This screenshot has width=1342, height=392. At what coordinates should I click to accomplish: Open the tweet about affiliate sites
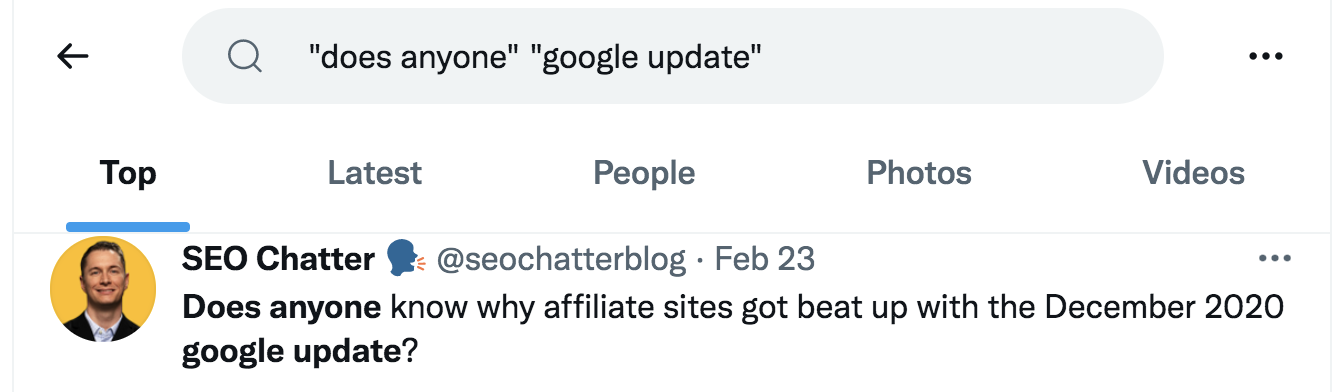coord(733,329)
